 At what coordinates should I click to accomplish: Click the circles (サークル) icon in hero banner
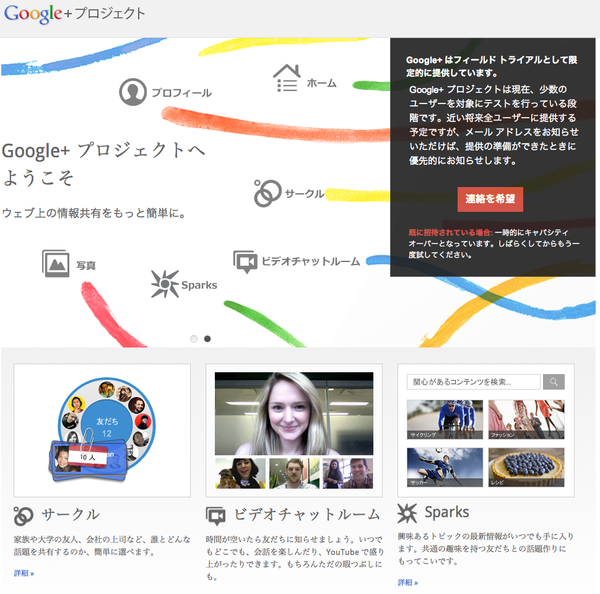click(267, 193)
